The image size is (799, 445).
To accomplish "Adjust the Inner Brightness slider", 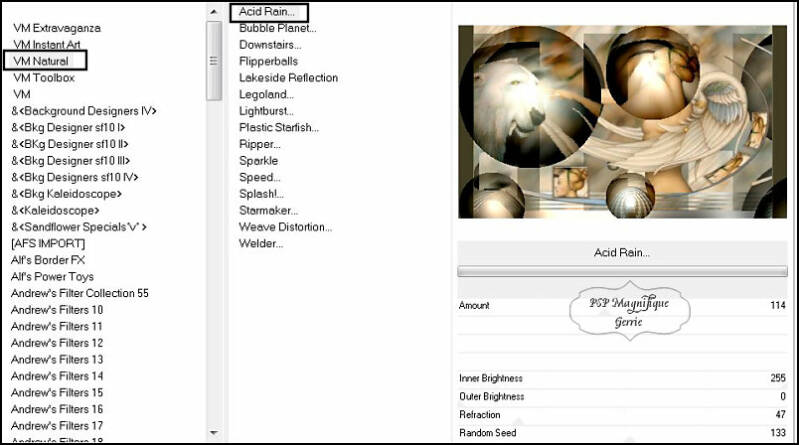I will pyautogui.click(x=622, y=378).
